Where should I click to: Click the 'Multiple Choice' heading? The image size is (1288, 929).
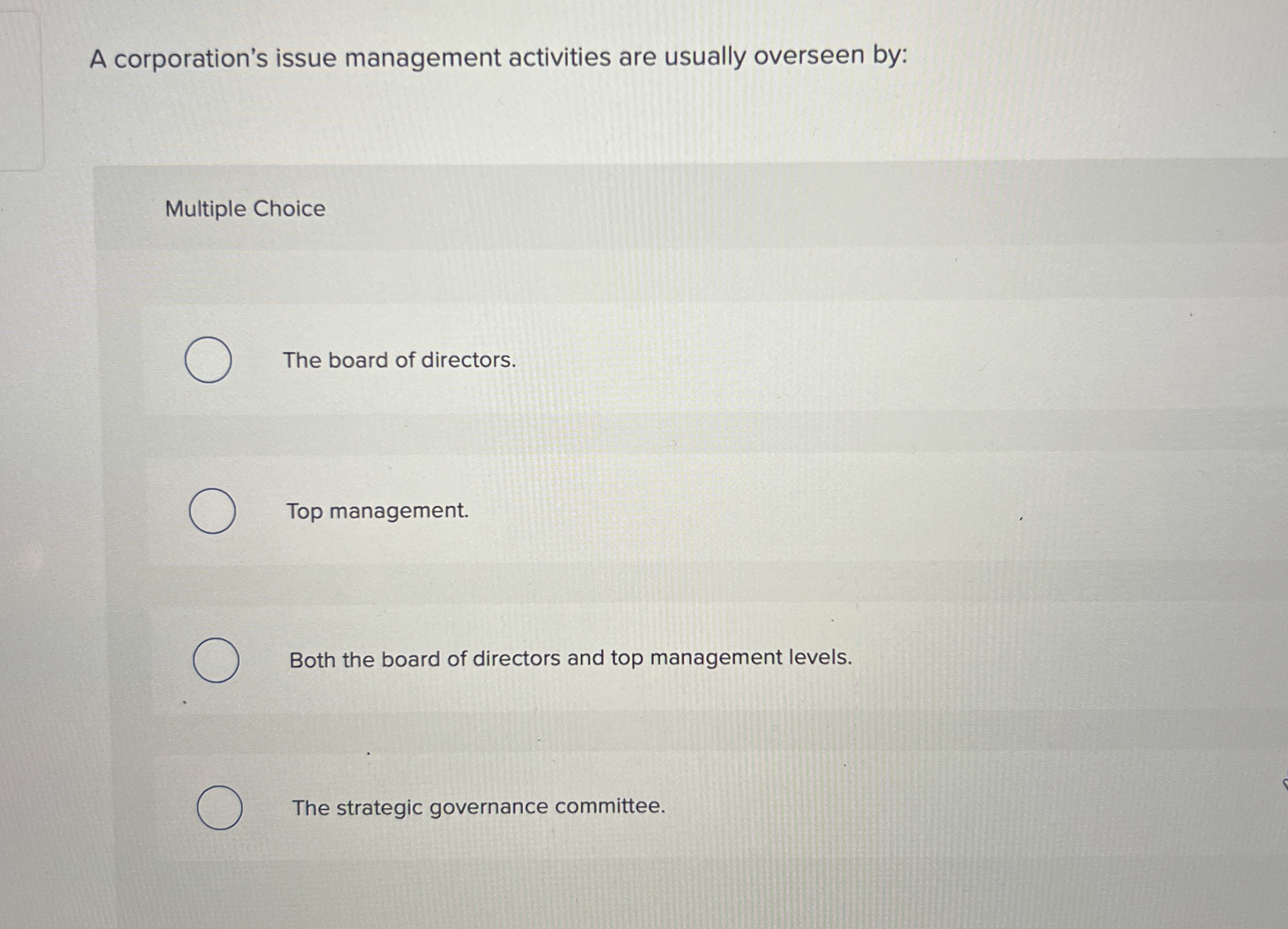point(244,209)
